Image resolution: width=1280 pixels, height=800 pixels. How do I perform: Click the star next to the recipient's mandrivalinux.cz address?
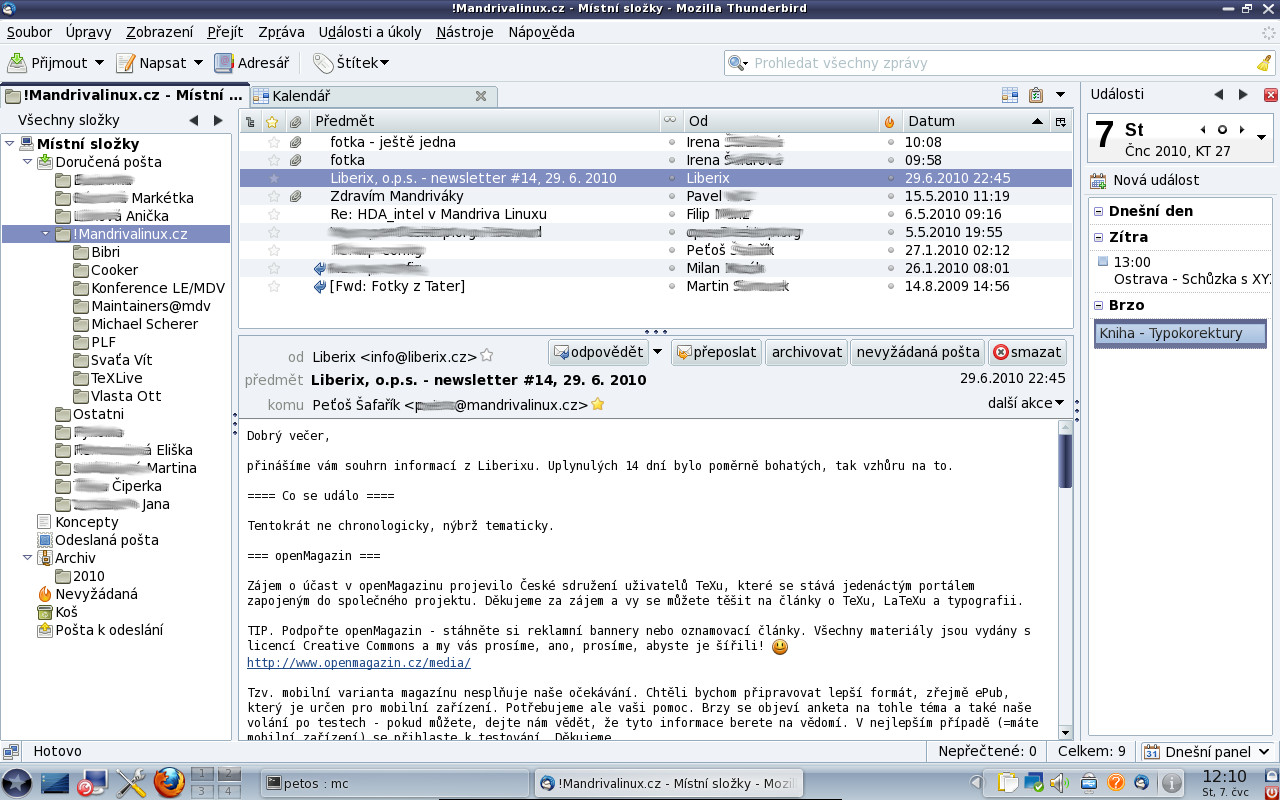[x=598, y=405]
